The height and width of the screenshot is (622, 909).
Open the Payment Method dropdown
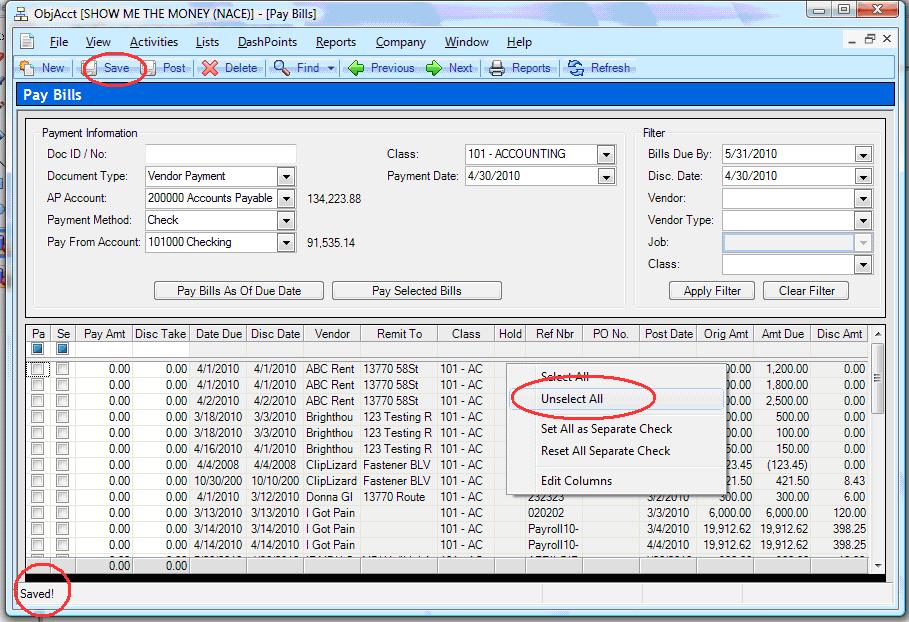(x=286, y=220)
